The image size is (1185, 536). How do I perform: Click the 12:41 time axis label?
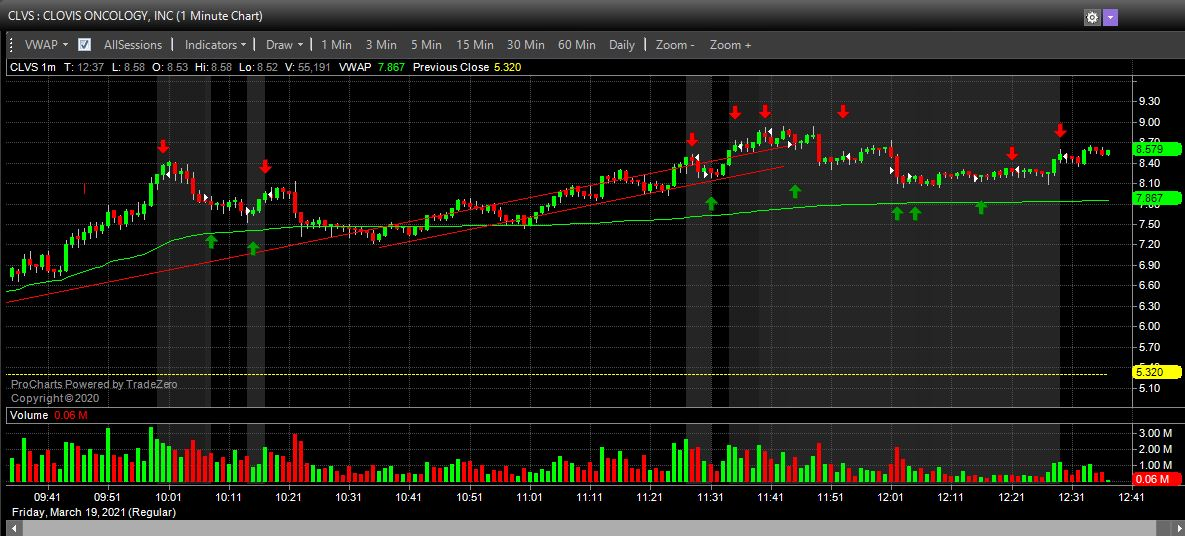coord(1131,497)
